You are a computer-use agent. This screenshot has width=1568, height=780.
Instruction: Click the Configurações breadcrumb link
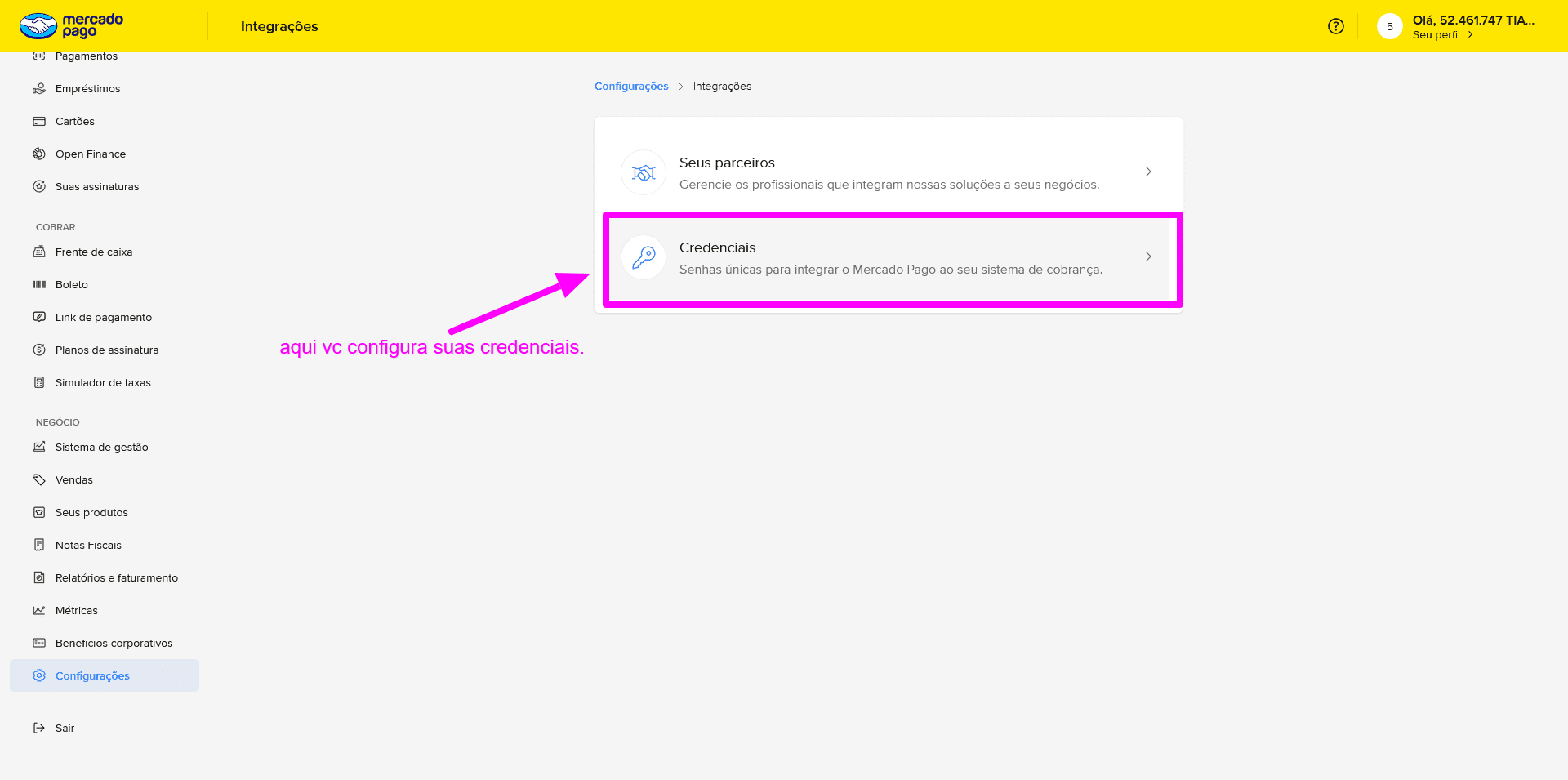coord(631,86)
